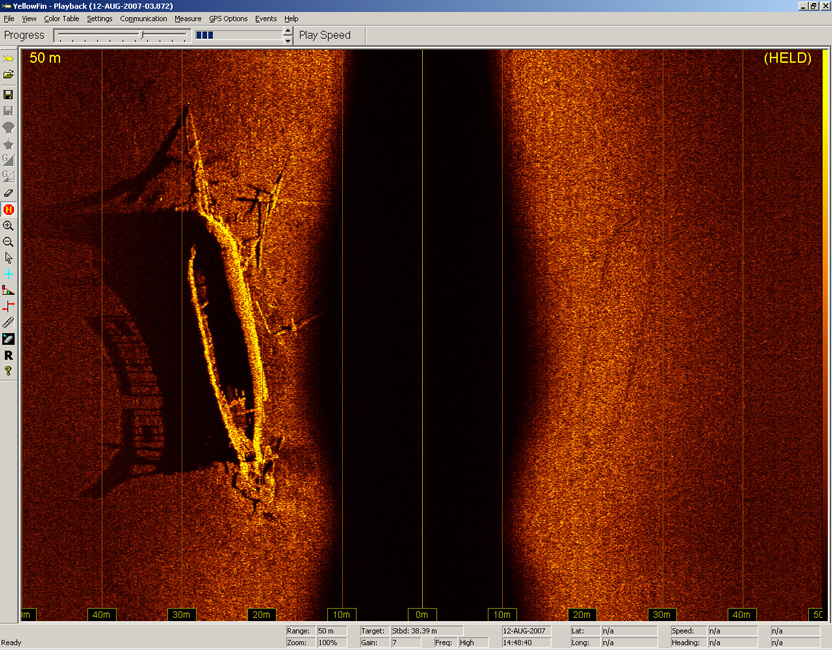Image resolution: width=832 pixels, height=650 pixels.
Task: Select the zoom in magnifier tool
Action: (x=8, y=225)
